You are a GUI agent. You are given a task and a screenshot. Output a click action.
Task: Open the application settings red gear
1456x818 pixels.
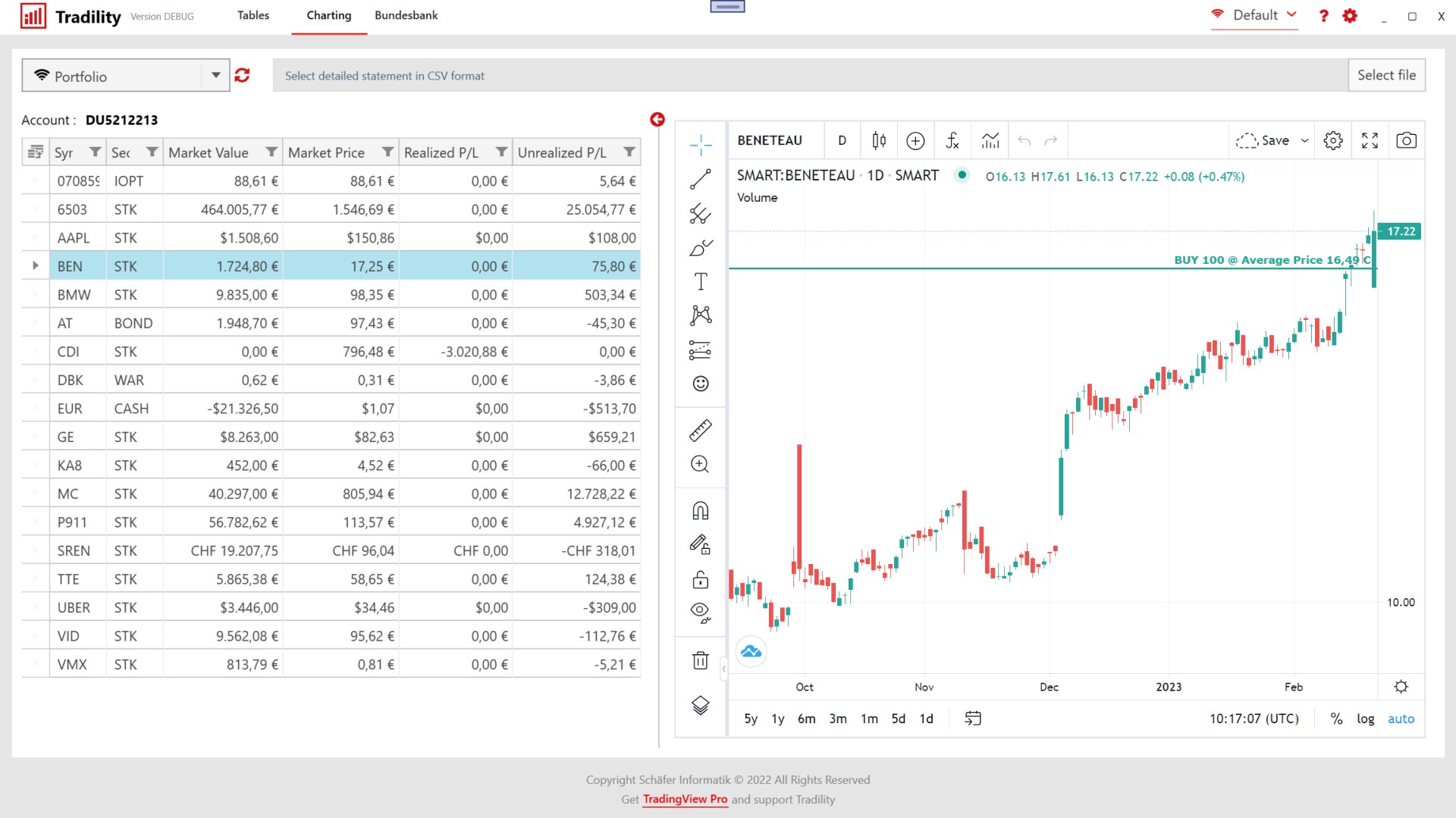pyautogui.click(x=1350, y=16)
